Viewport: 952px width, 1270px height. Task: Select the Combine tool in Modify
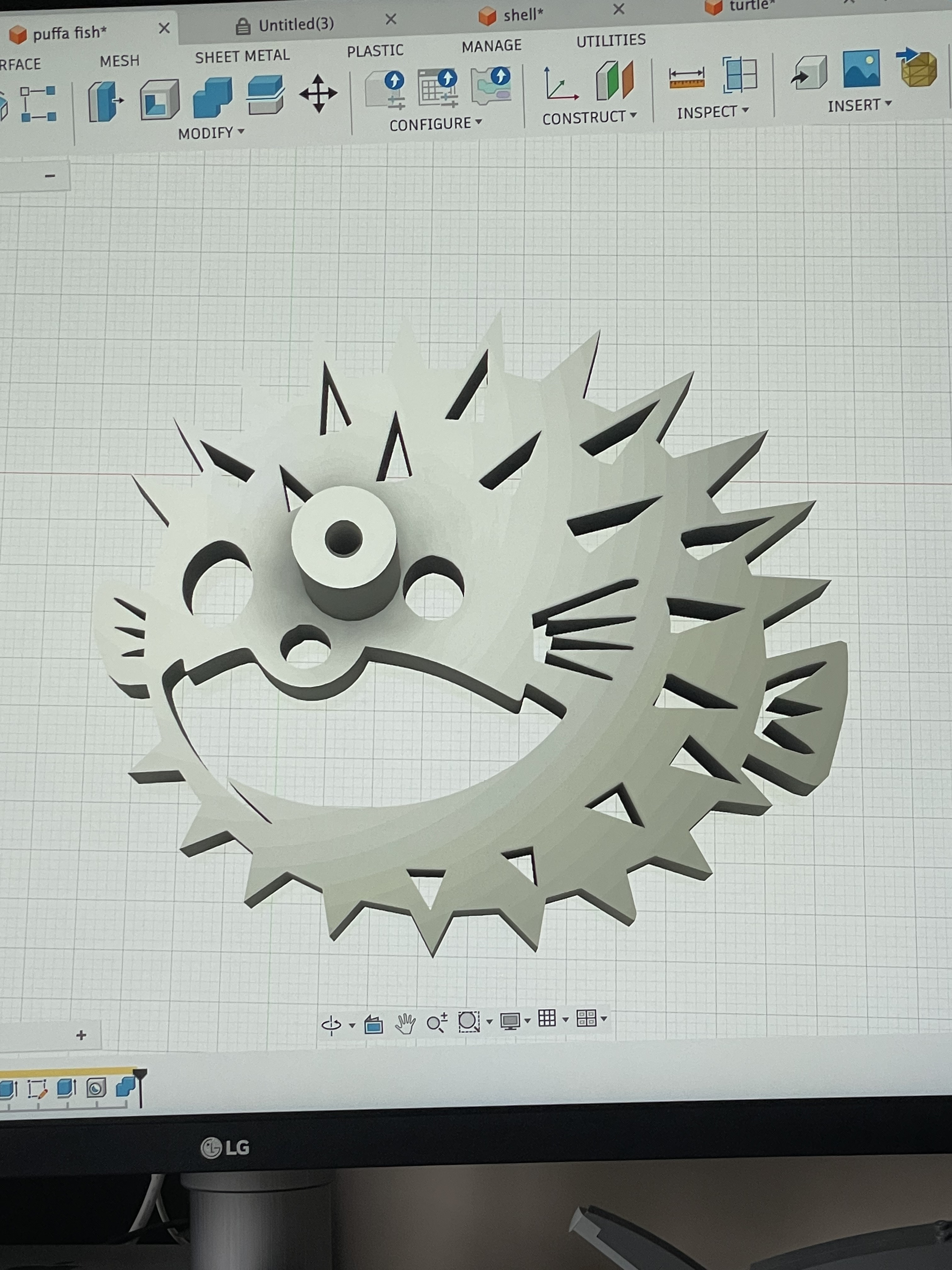(x=212, y=97)
